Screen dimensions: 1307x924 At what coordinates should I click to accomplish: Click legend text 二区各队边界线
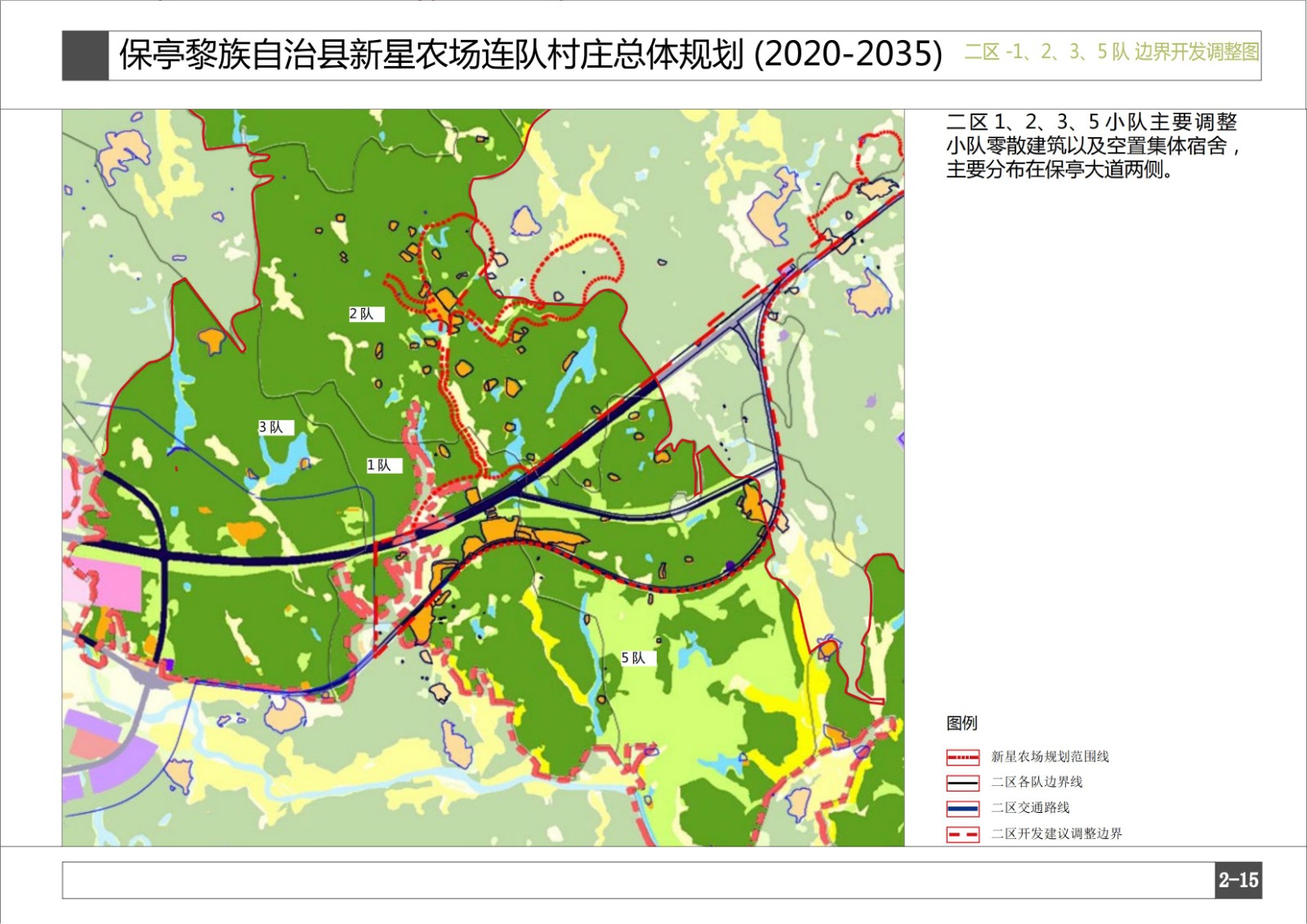[1037, 782]
